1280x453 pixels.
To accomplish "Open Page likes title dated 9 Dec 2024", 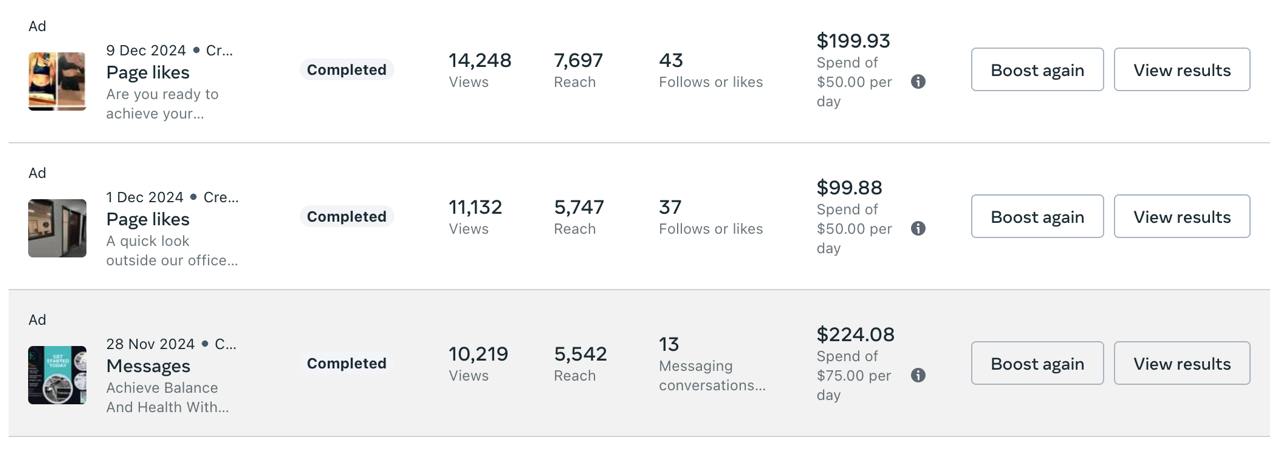I will pyautogui.click(x=148, y=72).
